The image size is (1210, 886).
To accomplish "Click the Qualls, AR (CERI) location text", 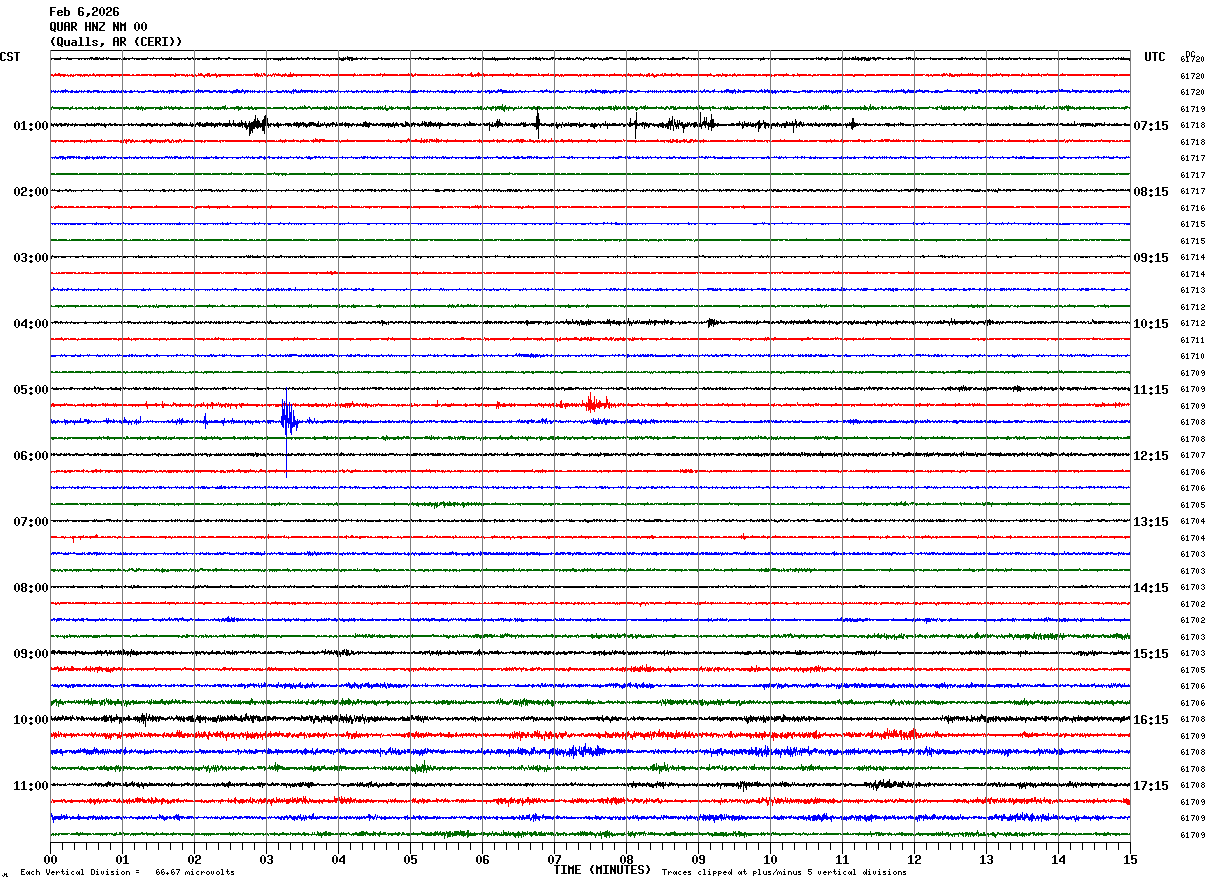I will [x=116, y=42].
